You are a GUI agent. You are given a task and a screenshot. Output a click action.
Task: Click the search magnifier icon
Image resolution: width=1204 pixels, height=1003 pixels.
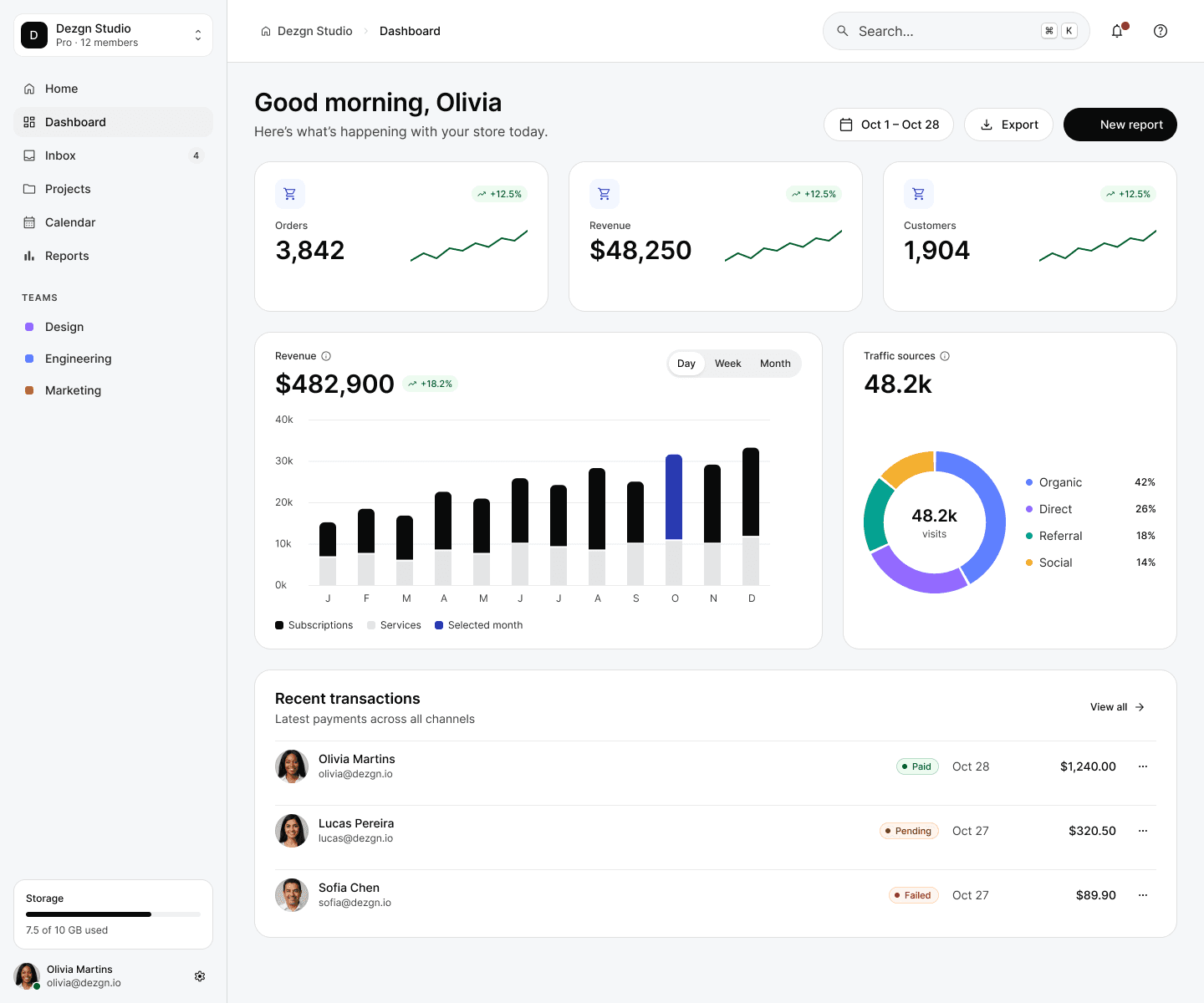pos(843,31)
